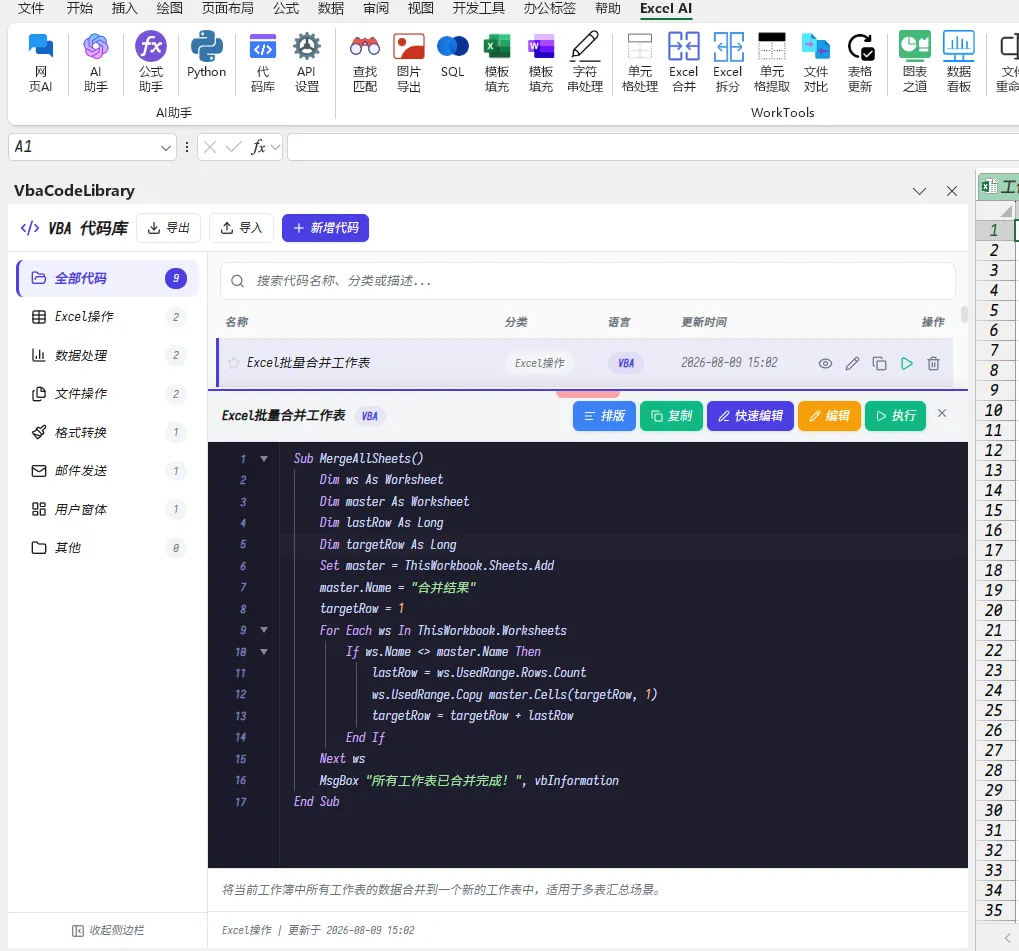Select 全部代码 category in sidebar
The width and height of the screenshot is (1019, 951).
tap(107, 278)
